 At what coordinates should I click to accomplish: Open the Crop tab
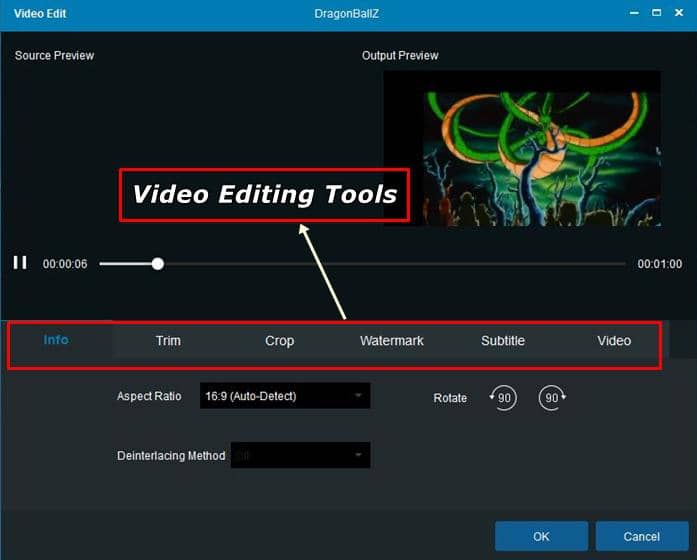pos(279,341)
